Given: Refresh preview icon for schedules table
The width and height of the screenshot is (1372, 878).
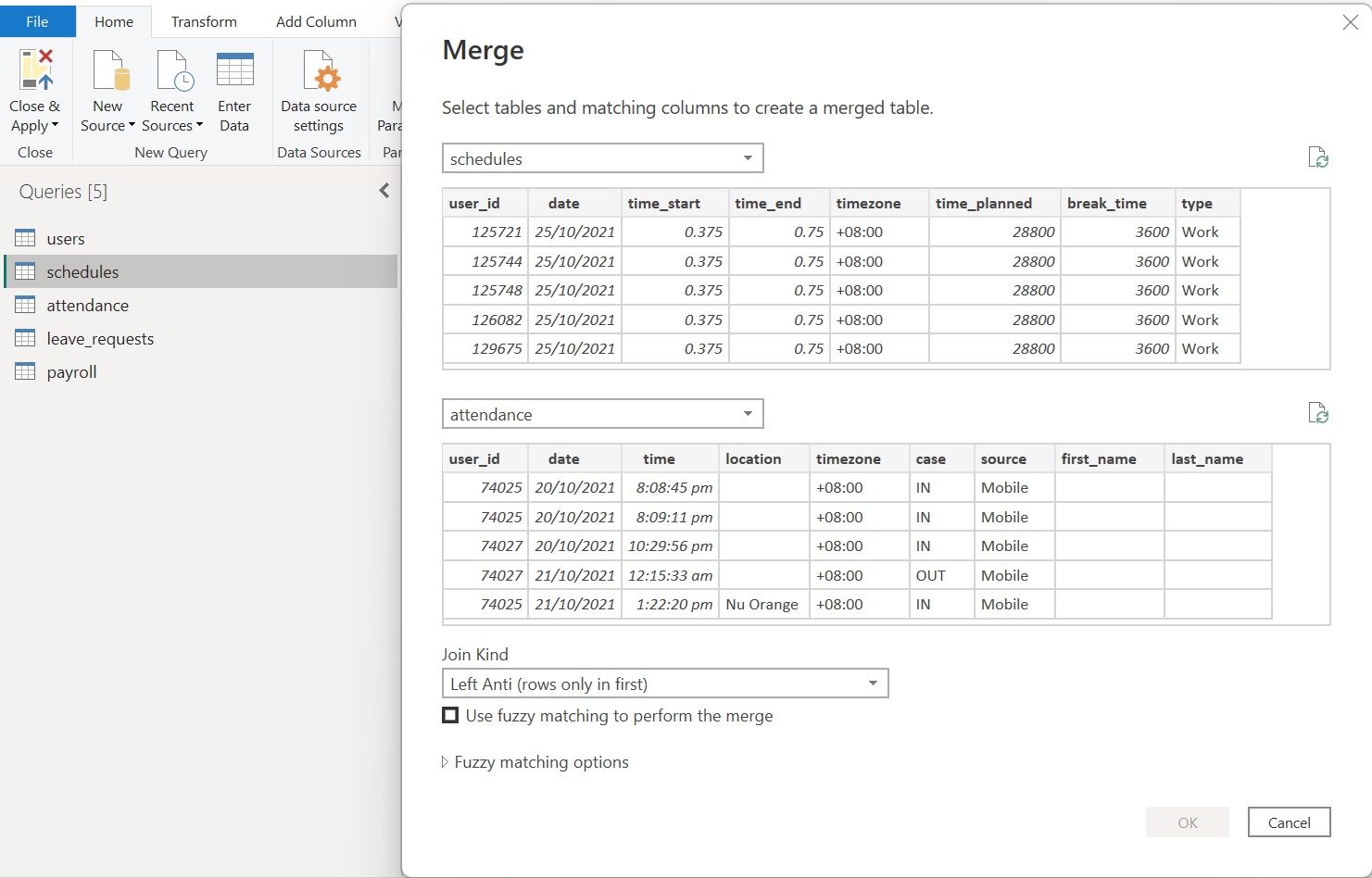Looking at the screenshot, I should pyautogui.click(x=1318, y=157).
